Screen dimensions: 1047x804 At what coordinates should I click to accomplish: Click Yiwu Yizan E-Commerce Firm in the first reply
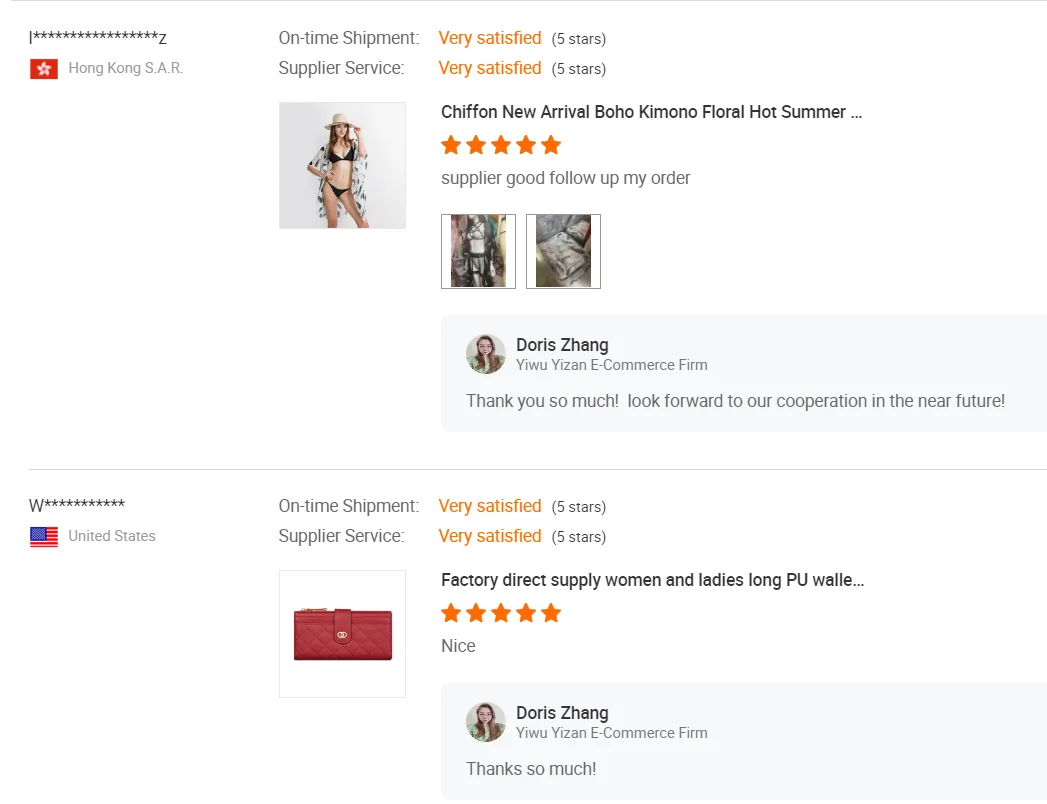pyautogui.click(x=611, y=365)
